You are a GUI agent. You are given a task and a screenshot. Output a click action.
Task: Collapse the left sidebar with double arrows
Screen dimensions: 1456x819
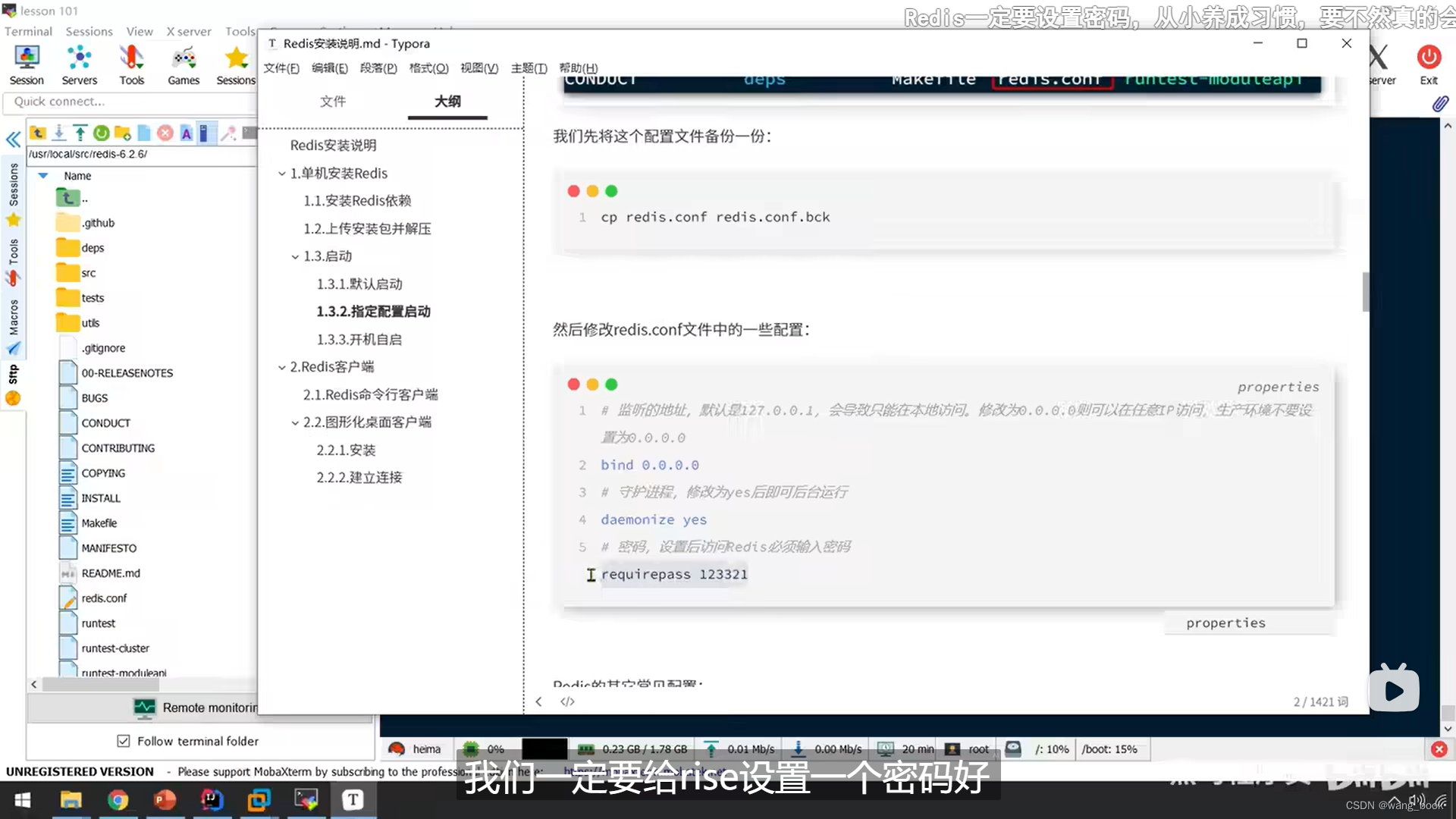click(13, 140)
